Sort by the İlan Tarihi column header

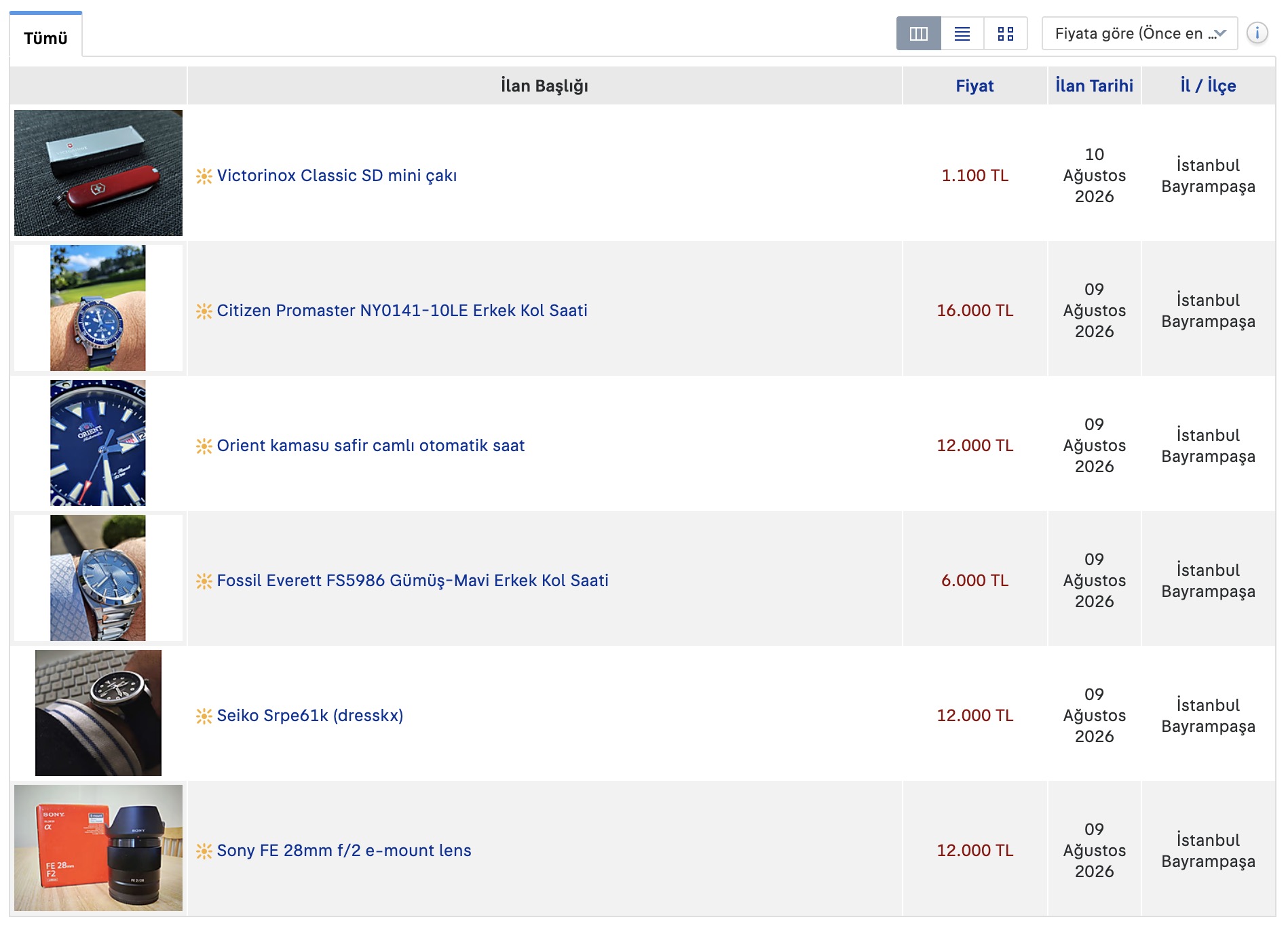1094,86
